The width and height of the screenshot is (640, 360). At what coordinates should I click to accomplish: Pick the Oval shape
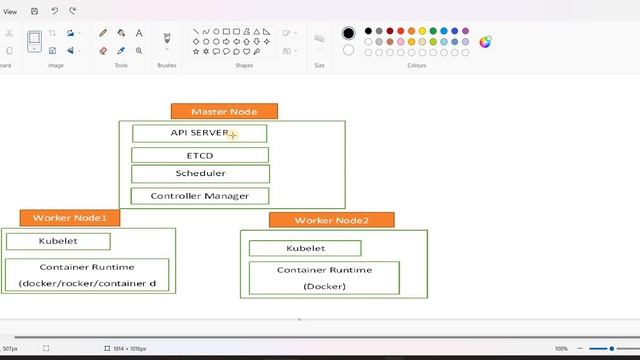tap(216, 31)
